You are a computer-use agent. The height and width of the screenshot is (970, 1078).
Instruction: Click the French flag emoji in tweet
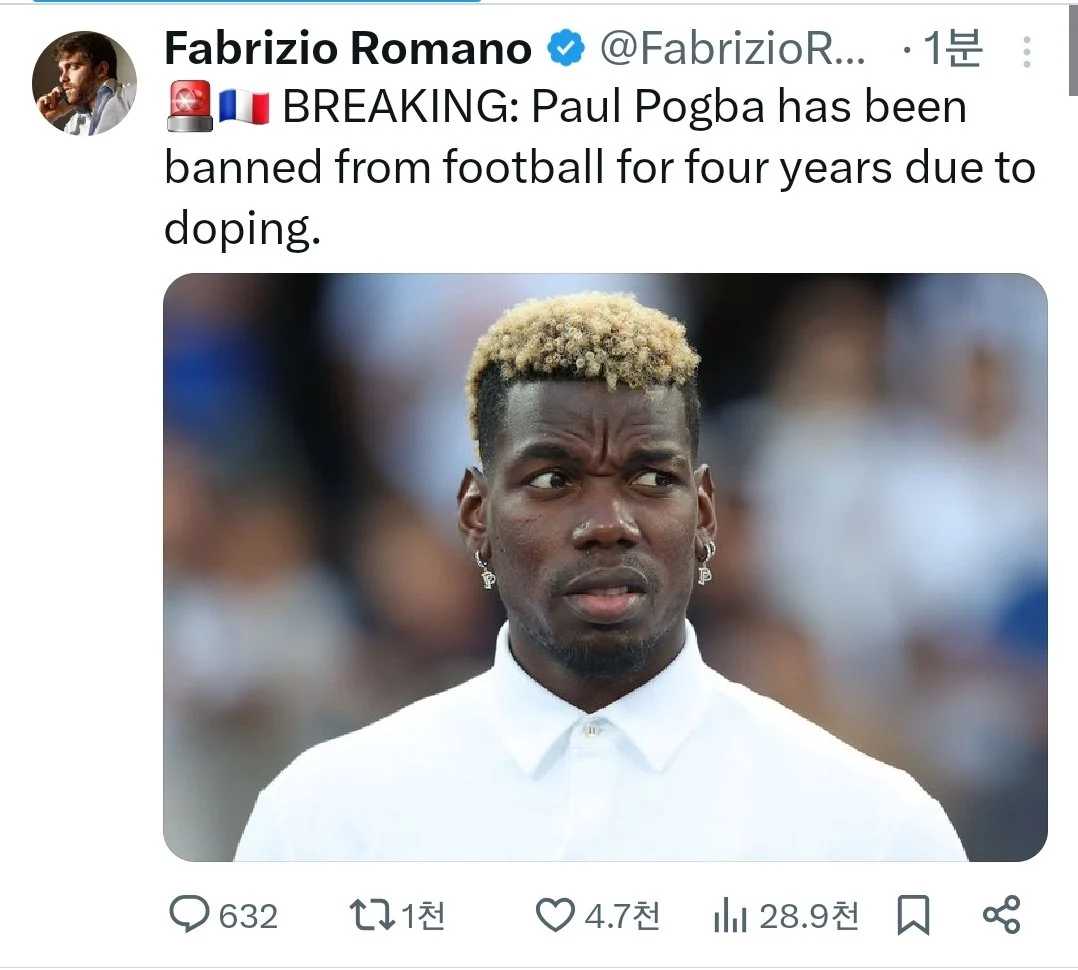coord(243,108)
